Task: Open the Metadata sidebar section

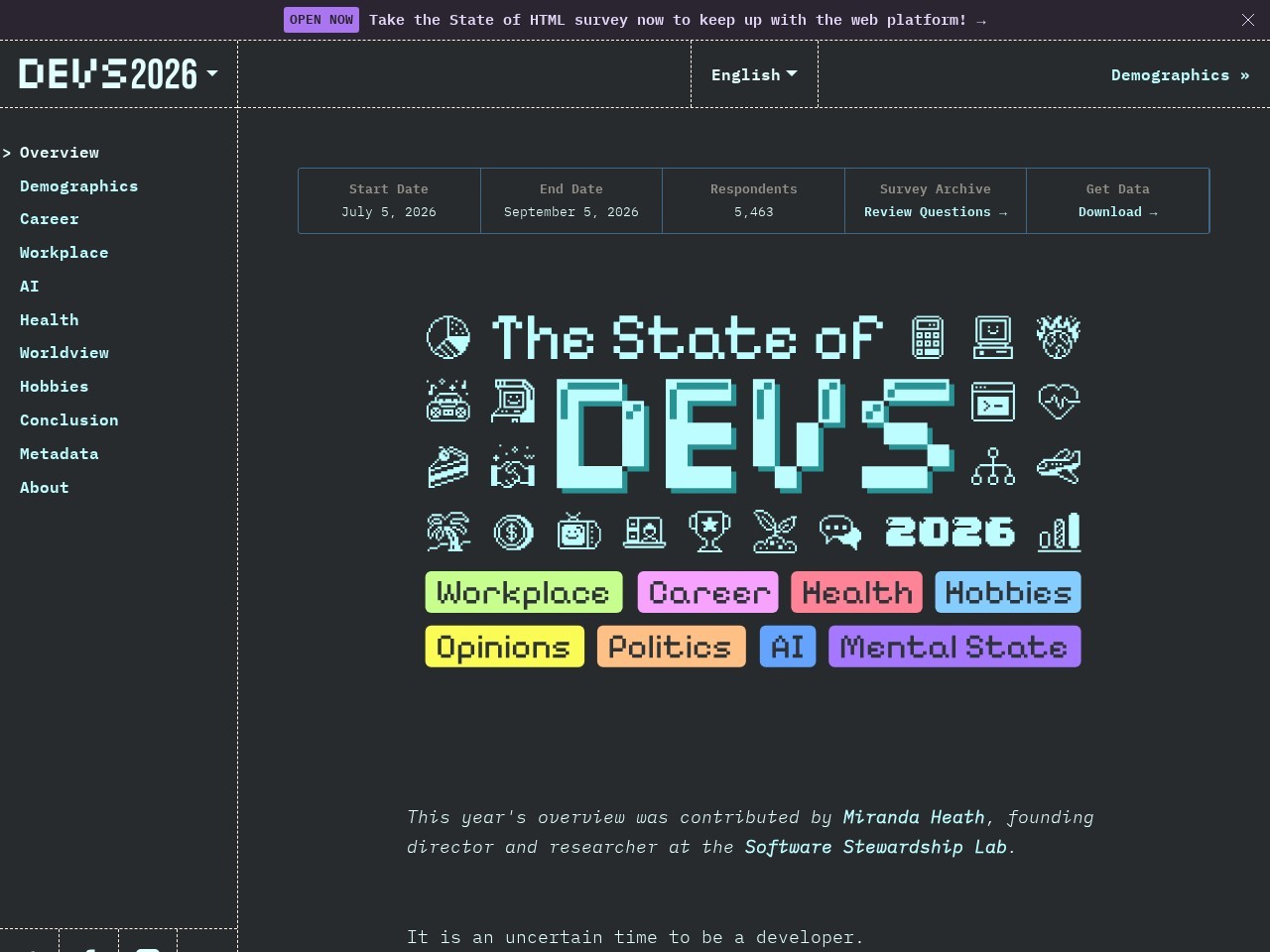Action: coord(60,454)
